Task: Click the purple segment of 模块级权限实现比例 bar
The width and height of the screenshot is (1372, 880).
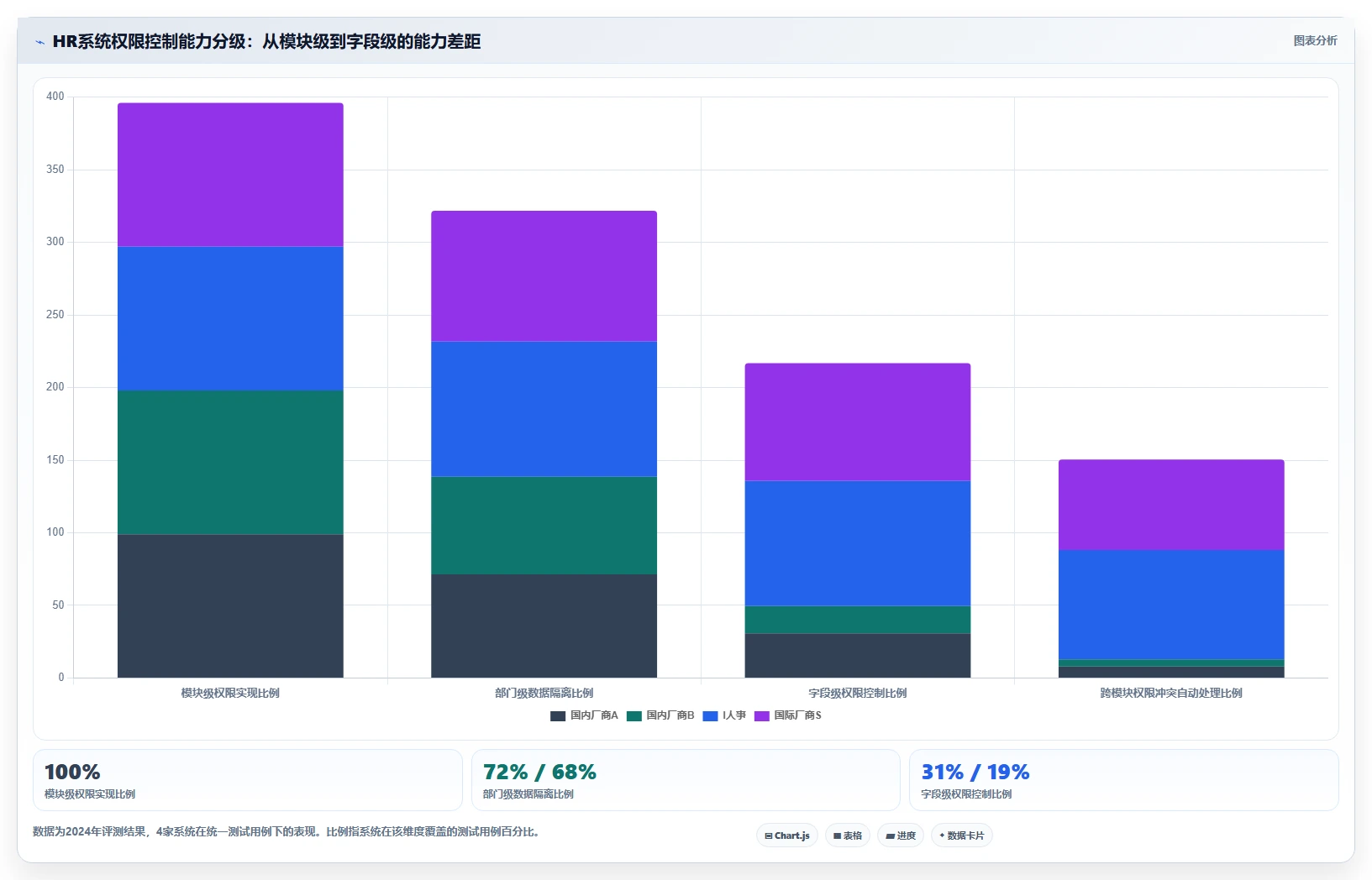Action: [x=230, y=175]
